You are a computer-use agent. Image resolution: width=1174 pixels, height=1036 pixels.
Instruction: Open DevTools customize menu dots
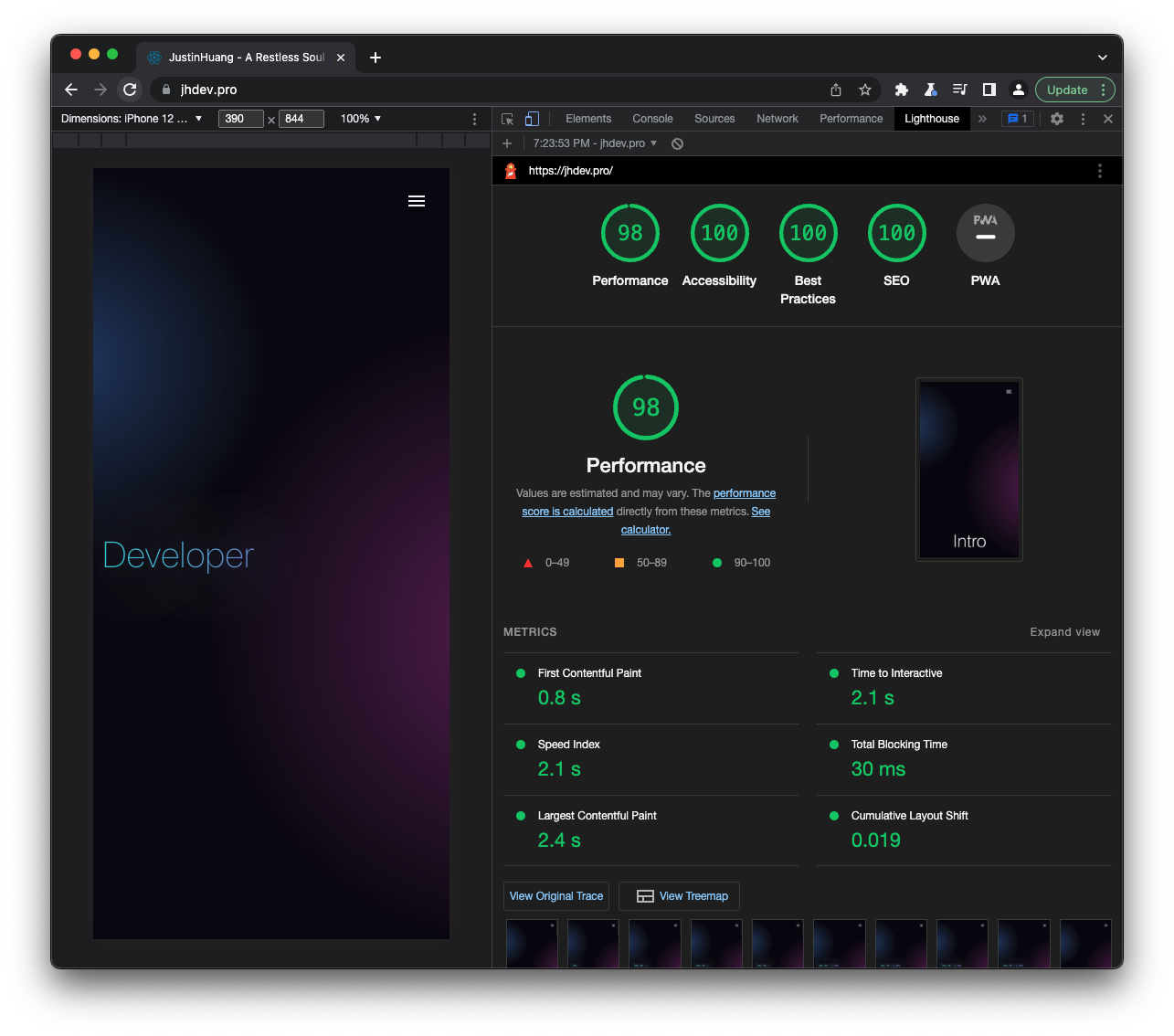click(x=1083, y=119)
